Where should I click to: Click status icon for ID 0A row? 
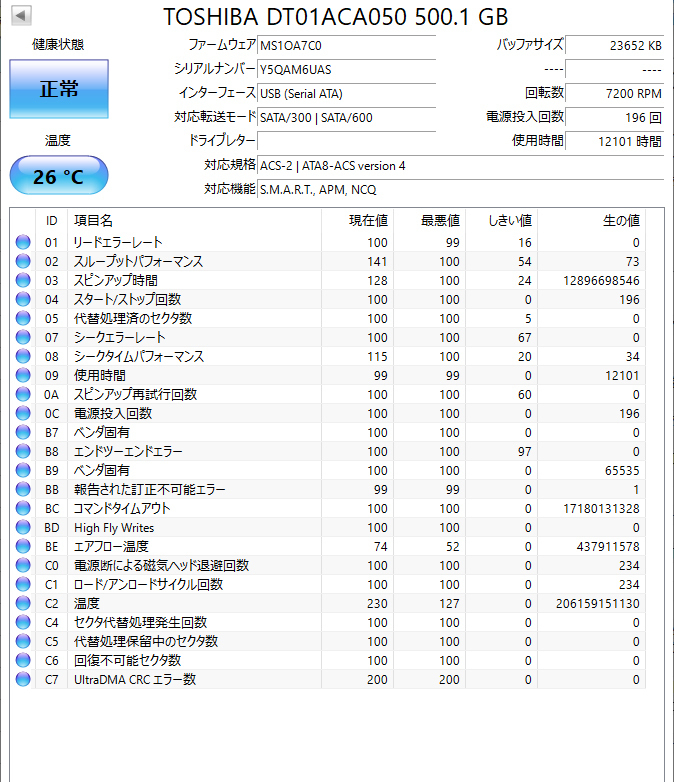point(23,394)
